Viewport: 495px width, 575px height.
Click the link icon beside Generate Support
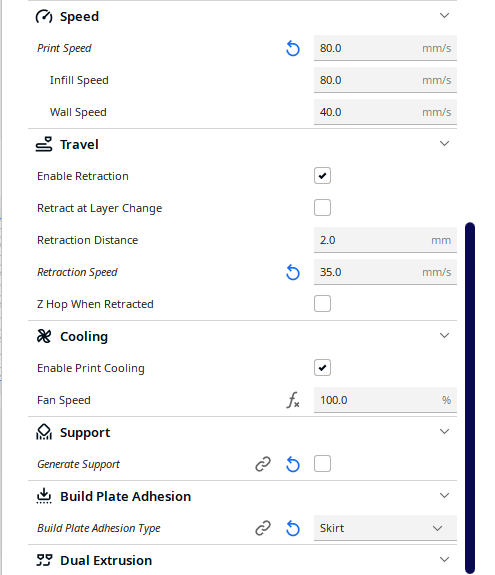point(263,464)
